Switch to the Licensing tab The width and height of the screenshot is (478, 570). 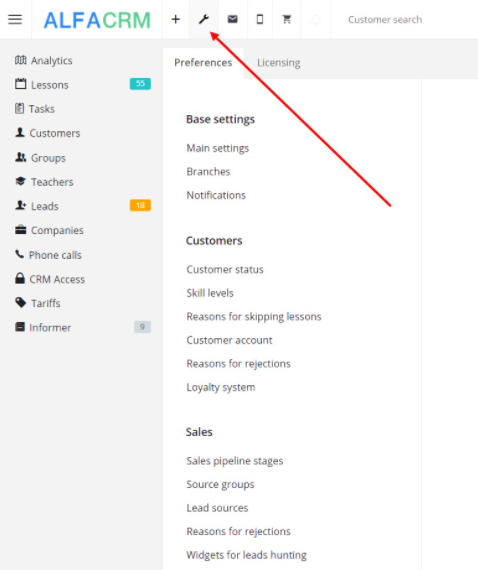[279, 63]
